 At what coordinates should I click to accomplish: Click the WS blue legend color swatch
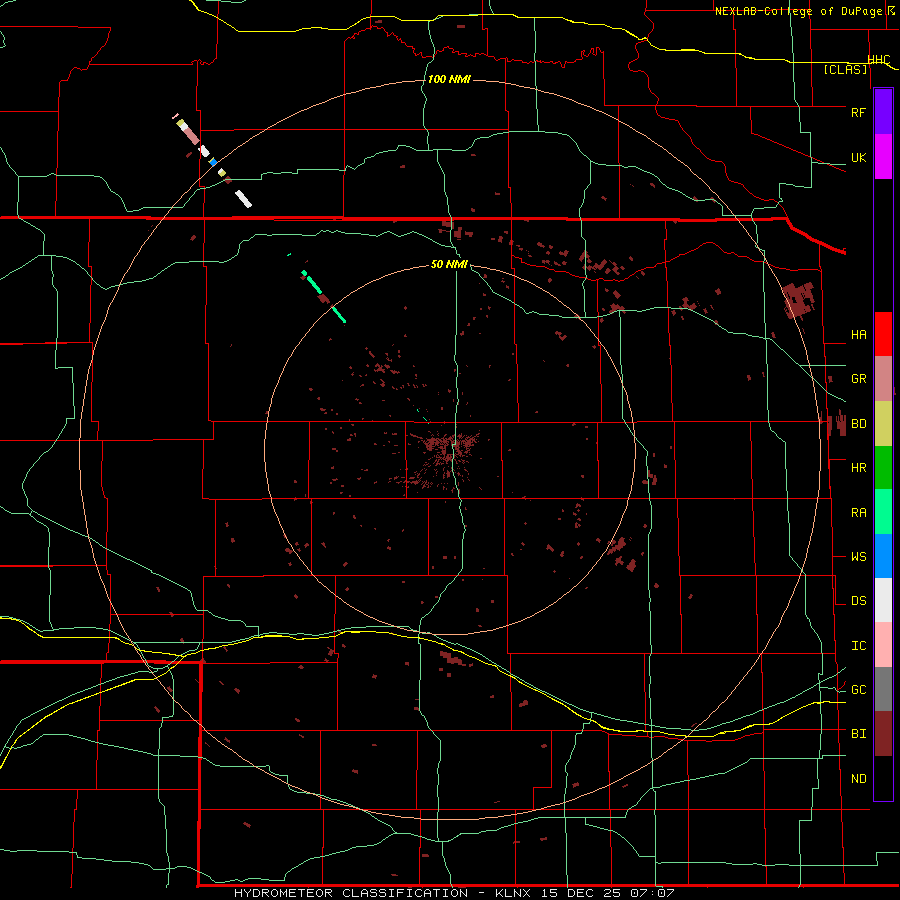point(883,556)
